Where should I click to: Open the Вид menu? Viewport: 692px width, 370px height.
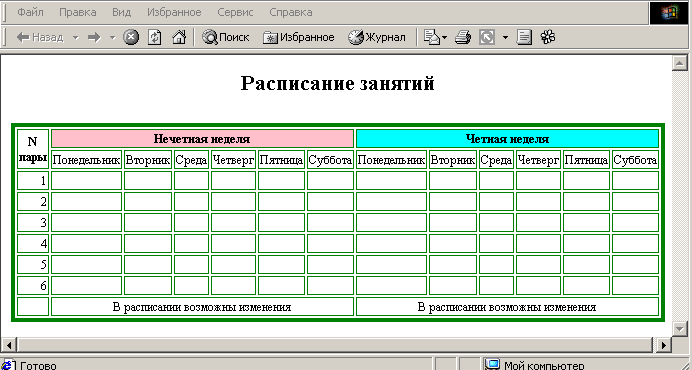[x=121, y=12]
